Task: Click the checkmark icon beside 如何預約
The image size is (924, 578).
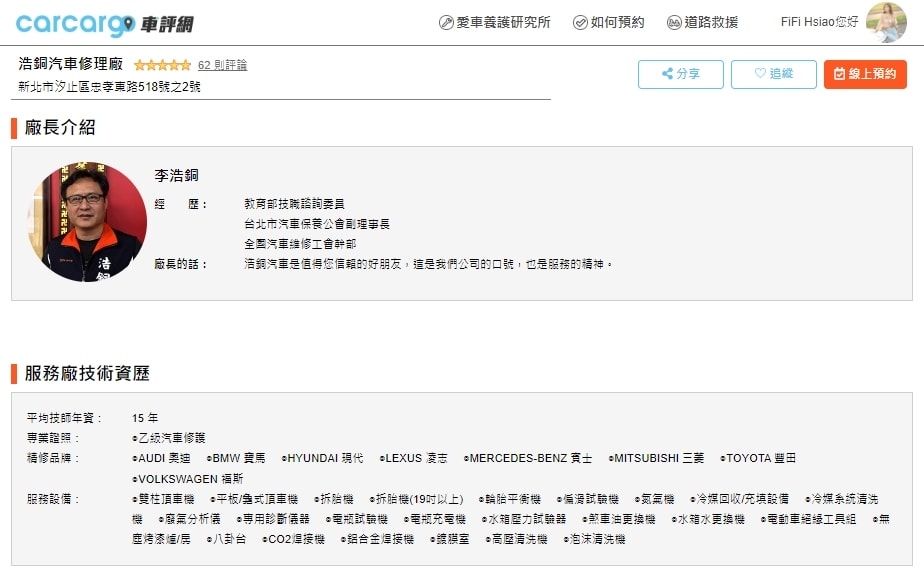Action: click(x=580, y=22)
